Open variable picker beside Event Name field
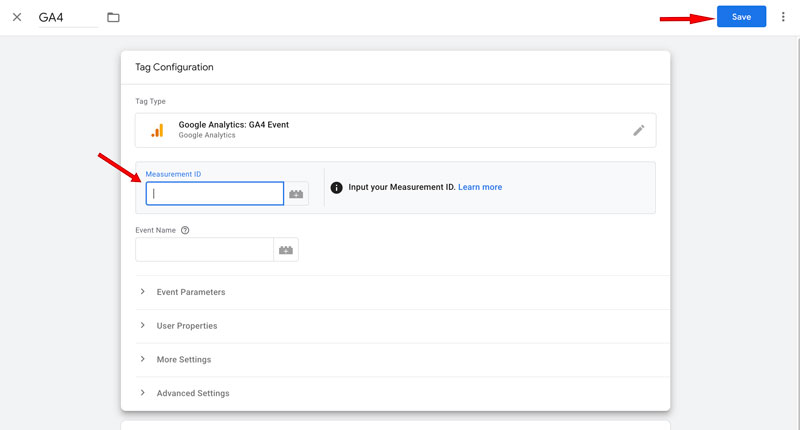The height and width of the screenshot is (430, 800). 286,250
